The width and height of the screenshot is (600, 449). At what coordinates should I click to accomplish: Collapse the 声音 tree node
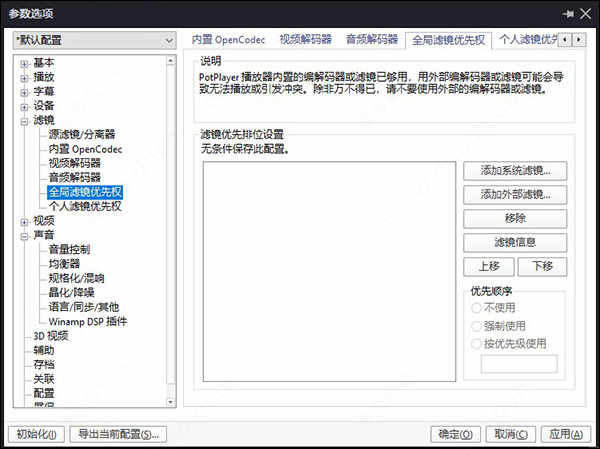click(24, 236)
